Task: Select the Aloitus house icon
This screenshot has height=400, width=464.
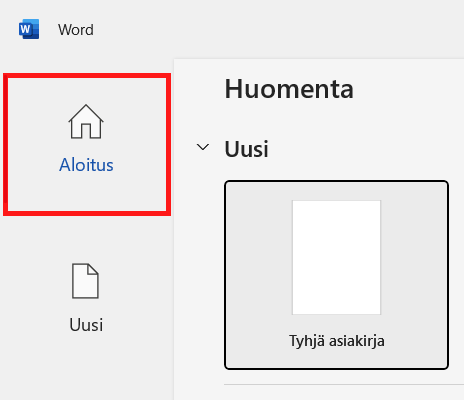Action: (x=86, y=121)
